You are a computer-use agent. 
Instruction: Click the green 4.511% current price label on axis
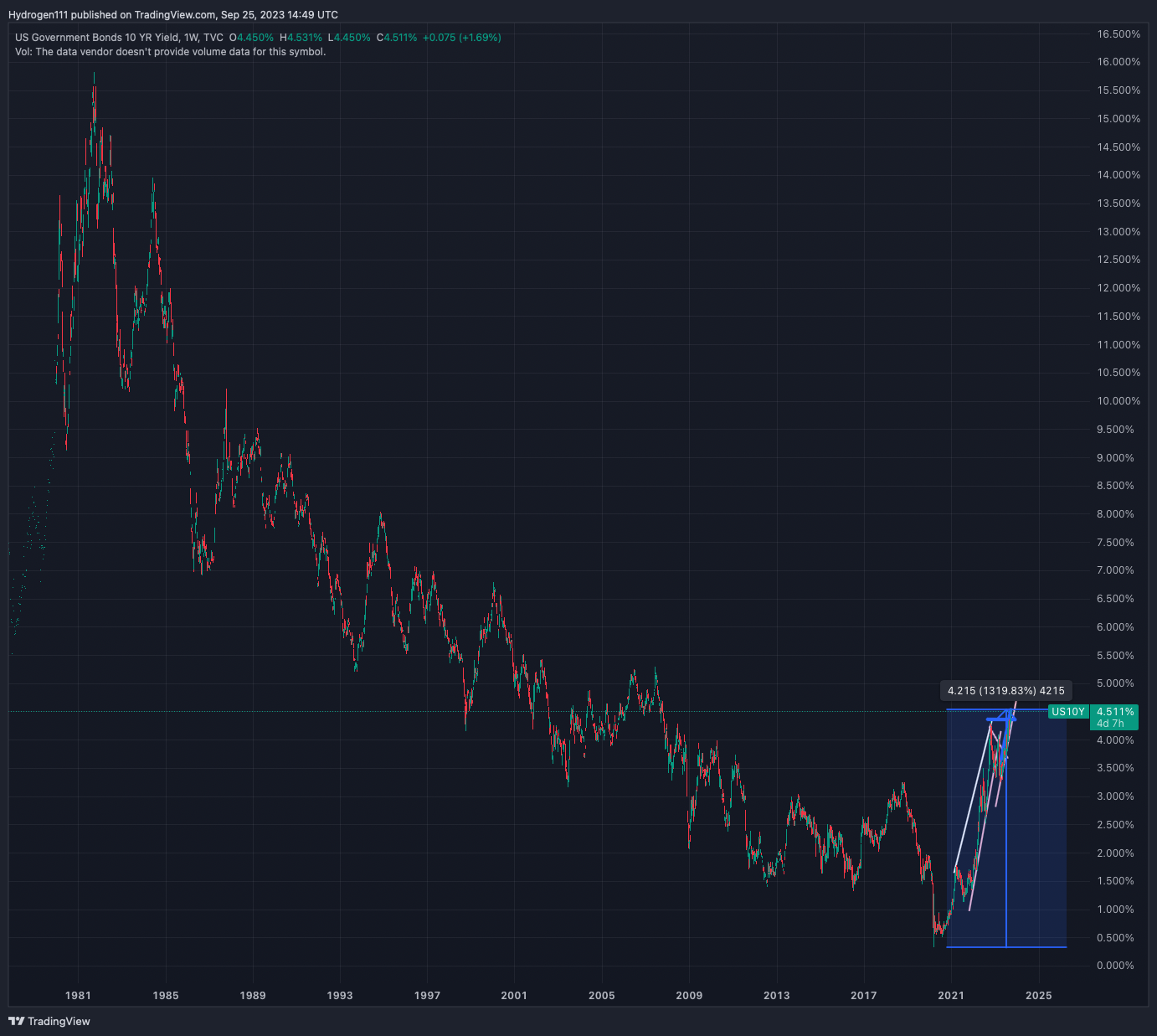click(x=1115, y=712)
